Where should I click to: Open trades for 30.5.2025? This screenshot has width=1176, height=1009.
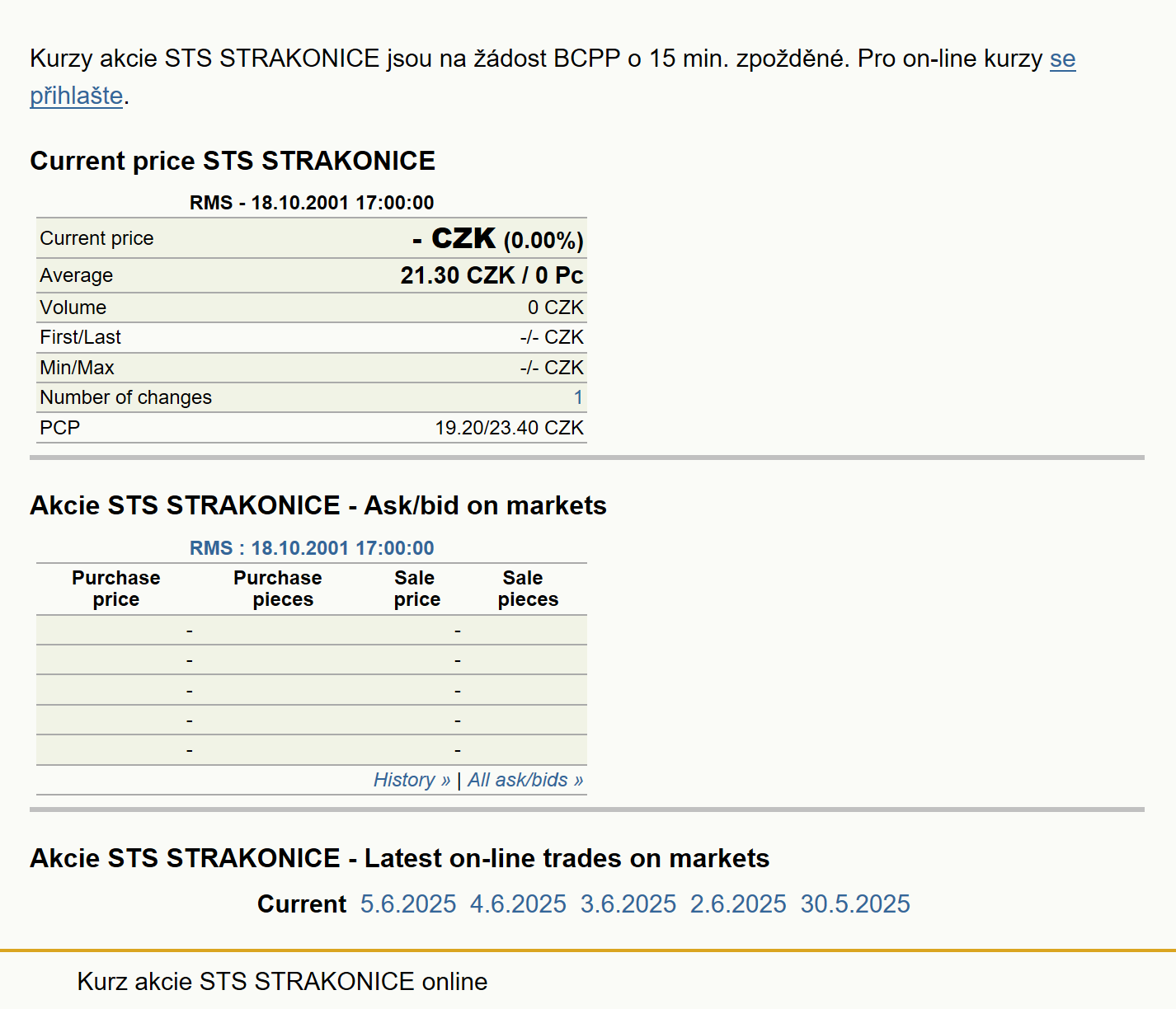855,904
